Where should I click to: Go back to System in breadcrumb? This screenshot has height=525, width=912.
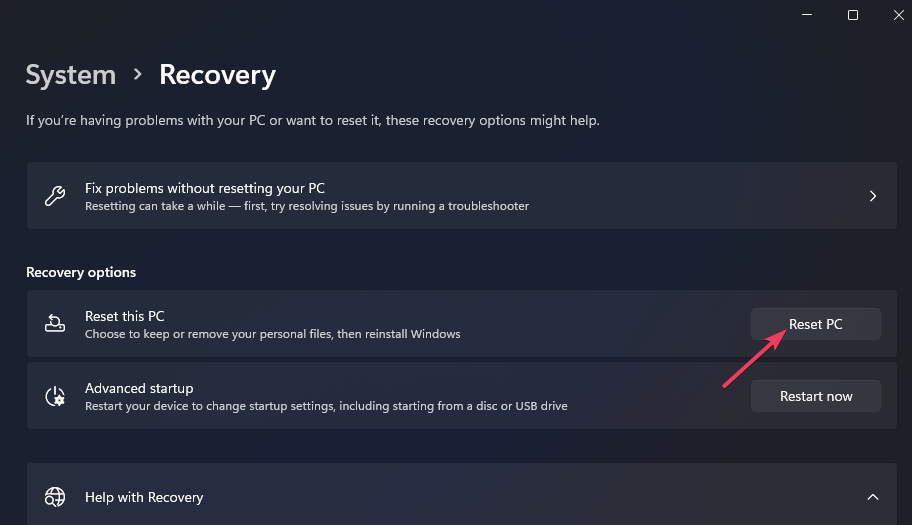(70, 75)
